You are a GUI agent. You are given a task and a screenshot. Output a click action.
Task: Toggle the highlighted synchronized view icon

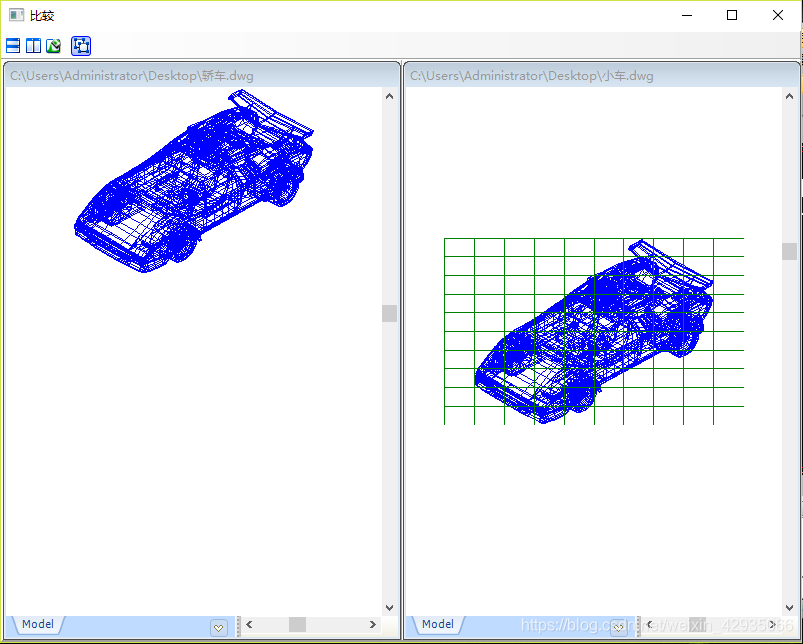point(81,46)
